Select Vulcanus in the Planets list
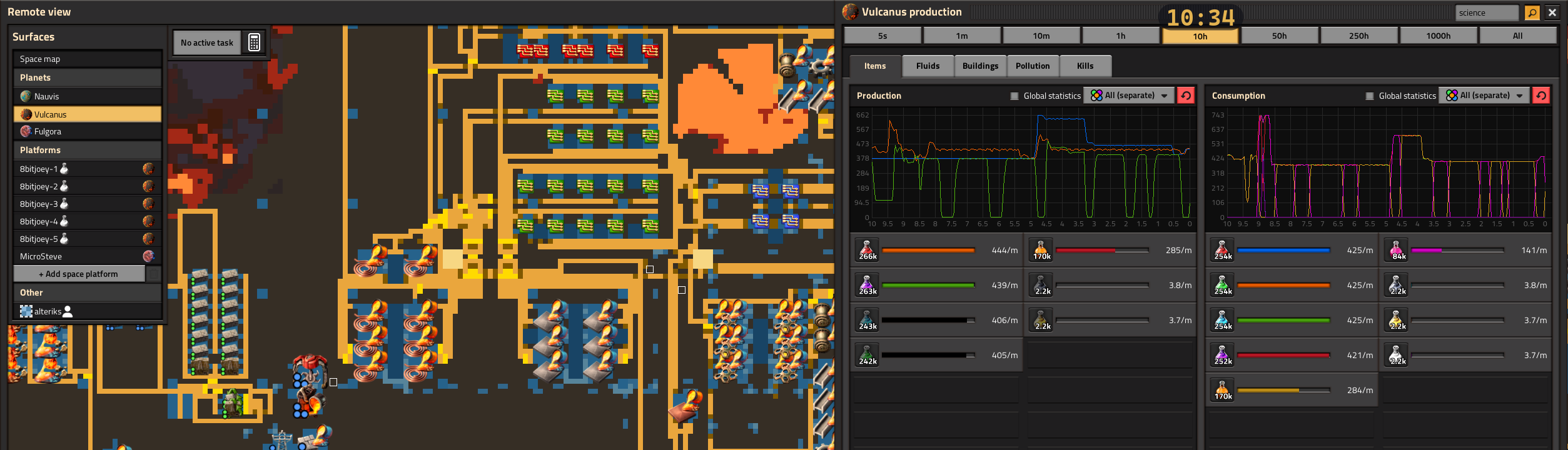The image size is (1568, 450). tap(88, 114)
